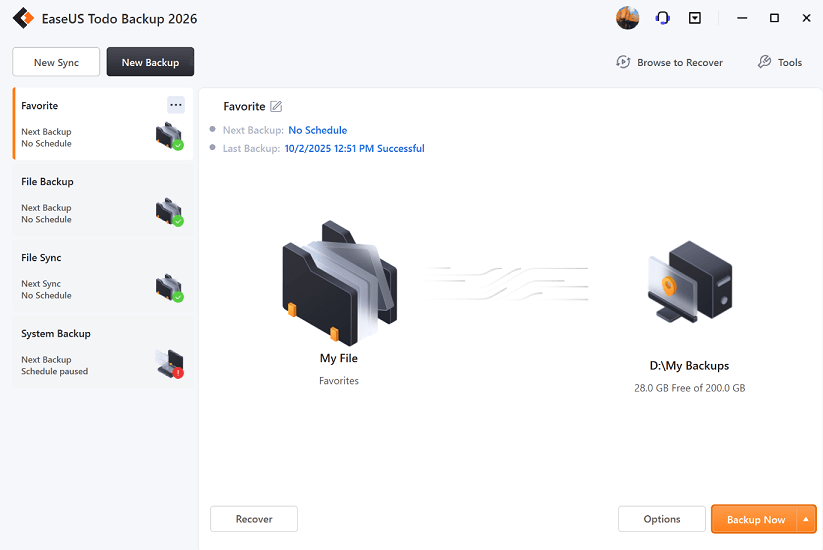Image resolution: width=823 pixels, height=550 pixels.
Task: Select the File Backup task
Action: pyautogui.click(x=103, y=200)
